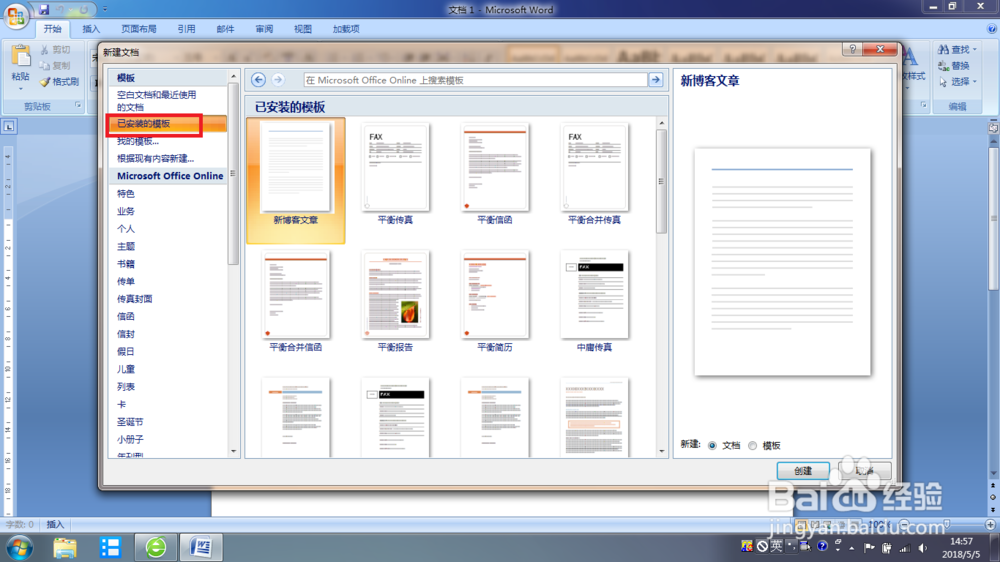The height and width of the screenshot is (562, 1000).
Task: Select the Format Painter brush
Action: 45,82
